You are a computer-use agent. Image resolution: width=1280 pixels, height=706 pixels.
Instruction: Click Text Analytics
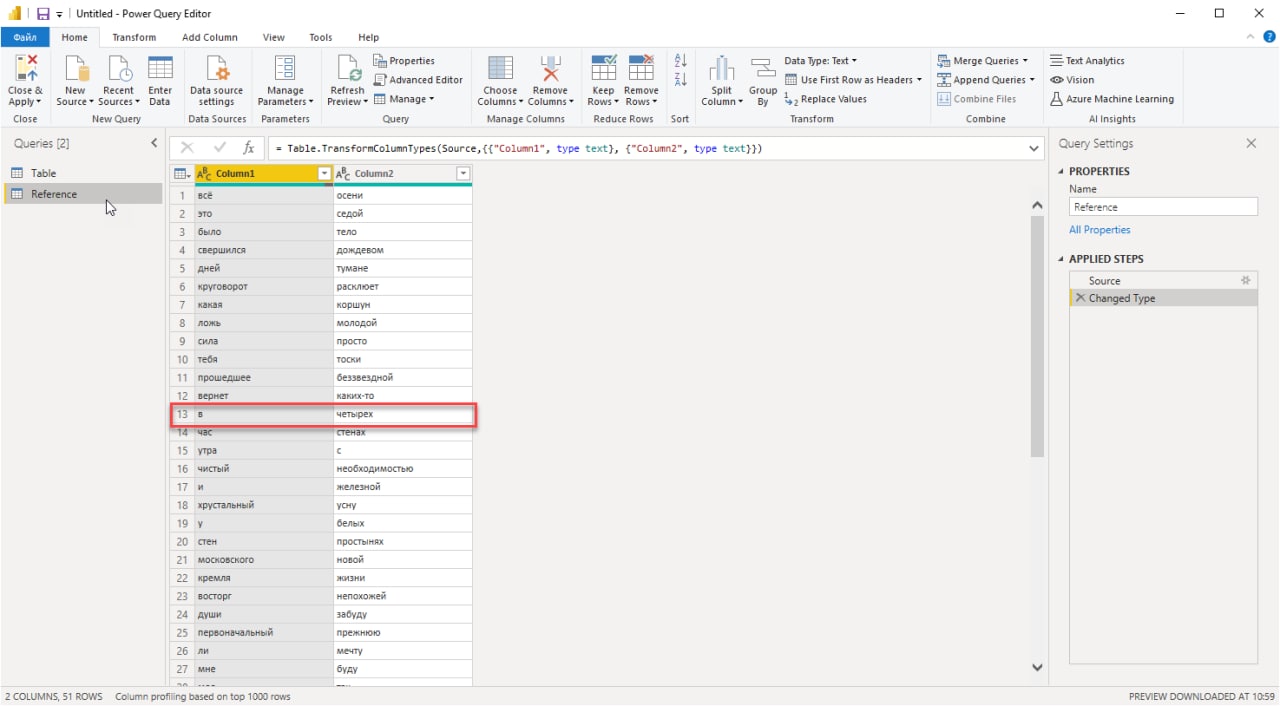[1087, 61]
